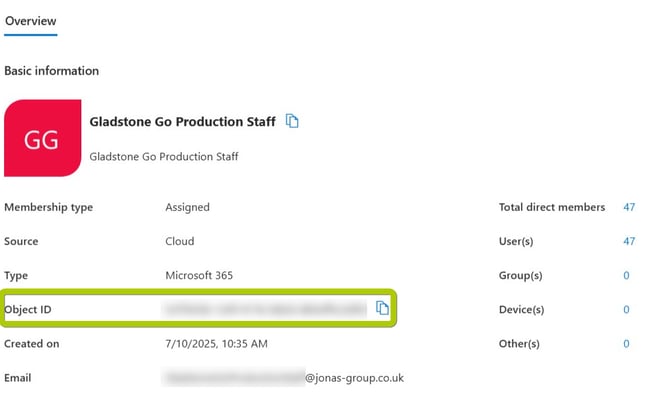Select the Cloud source value

click(x=180, y=241)
